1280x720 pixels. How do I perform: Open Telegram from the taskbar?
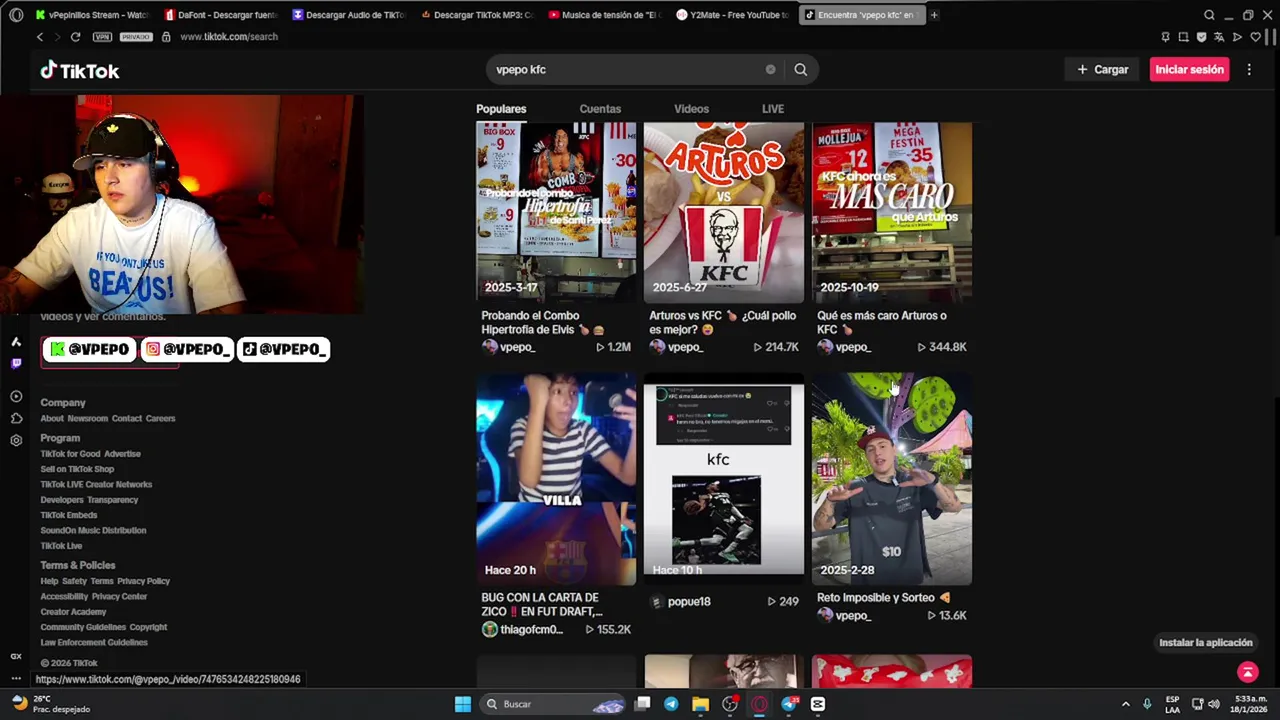671,704
